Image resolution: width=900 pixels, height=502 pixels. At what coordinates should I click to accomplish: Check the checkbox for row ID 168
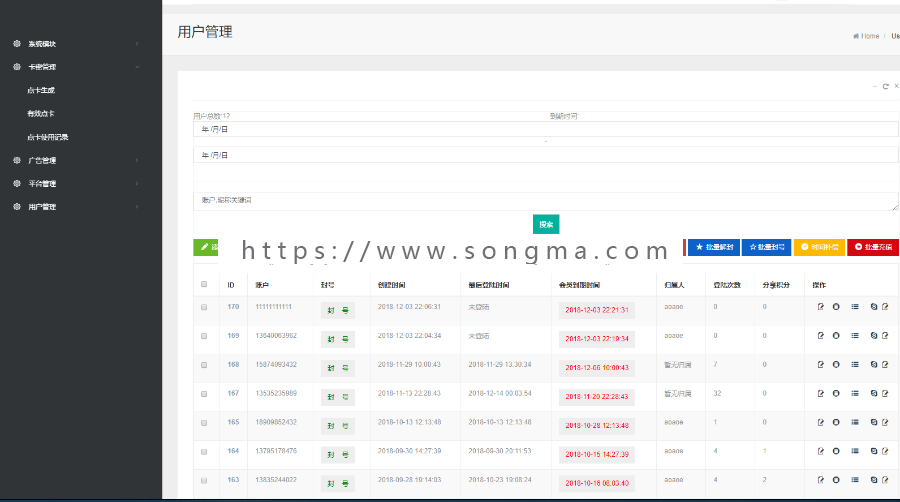coord(204,365)
